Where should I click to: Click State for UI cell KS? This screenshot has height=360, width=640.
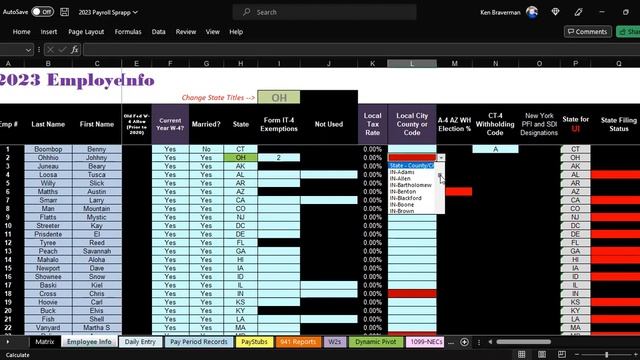click(x=575, y=302)
